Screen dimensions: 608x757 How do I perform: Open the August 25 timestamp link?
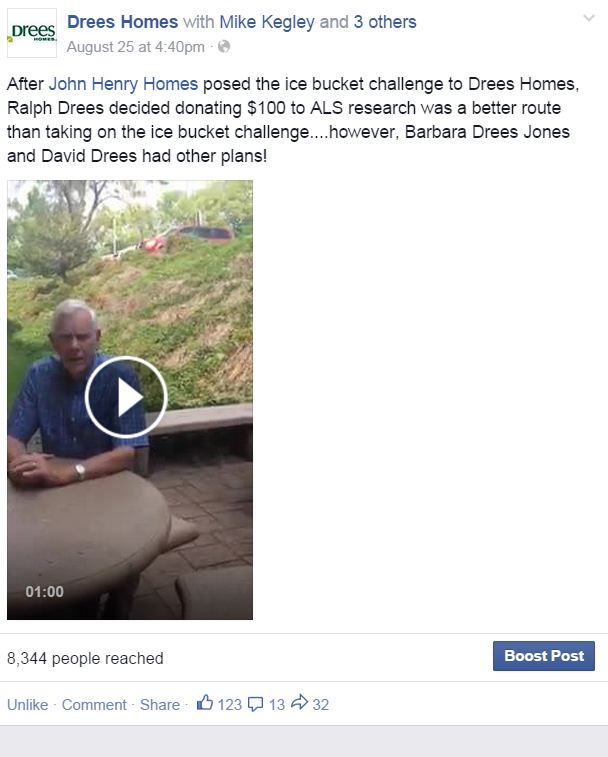(136, 47)
